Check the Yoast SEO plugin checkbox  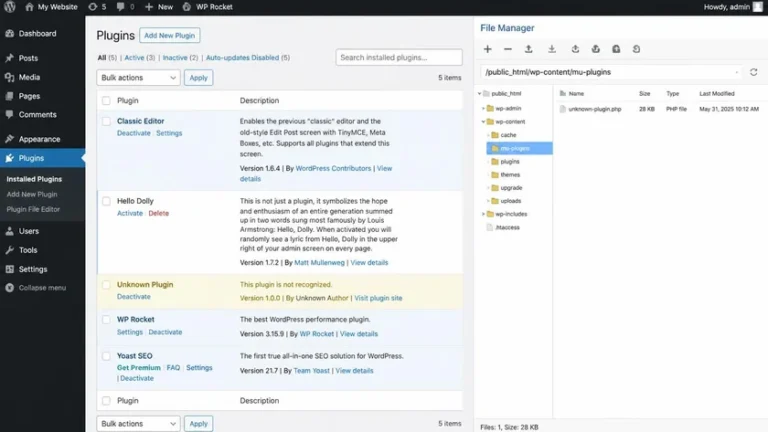(x=106, y=356)
